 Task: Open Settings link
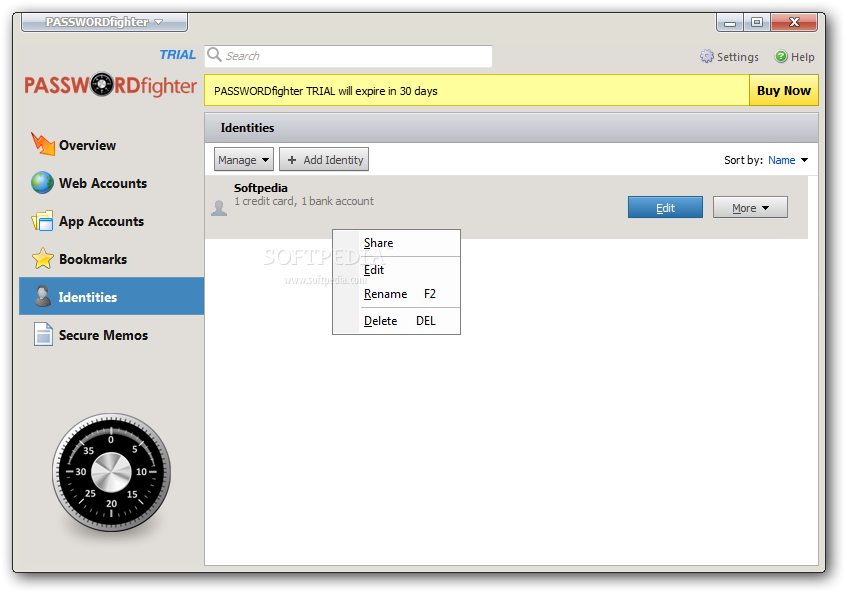click(x=729, y=57)
